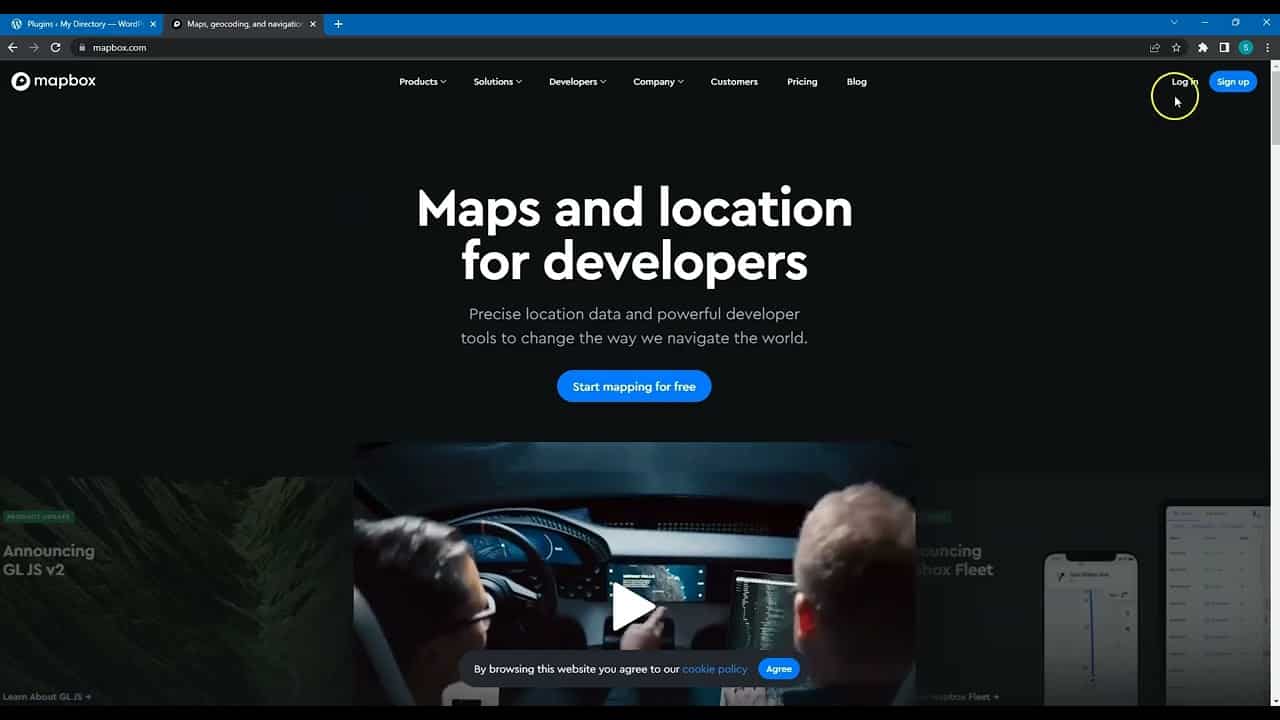The height and width of the screenshot is (720, 1280).
Task: Play the video in the center
Action: point(633,607)
